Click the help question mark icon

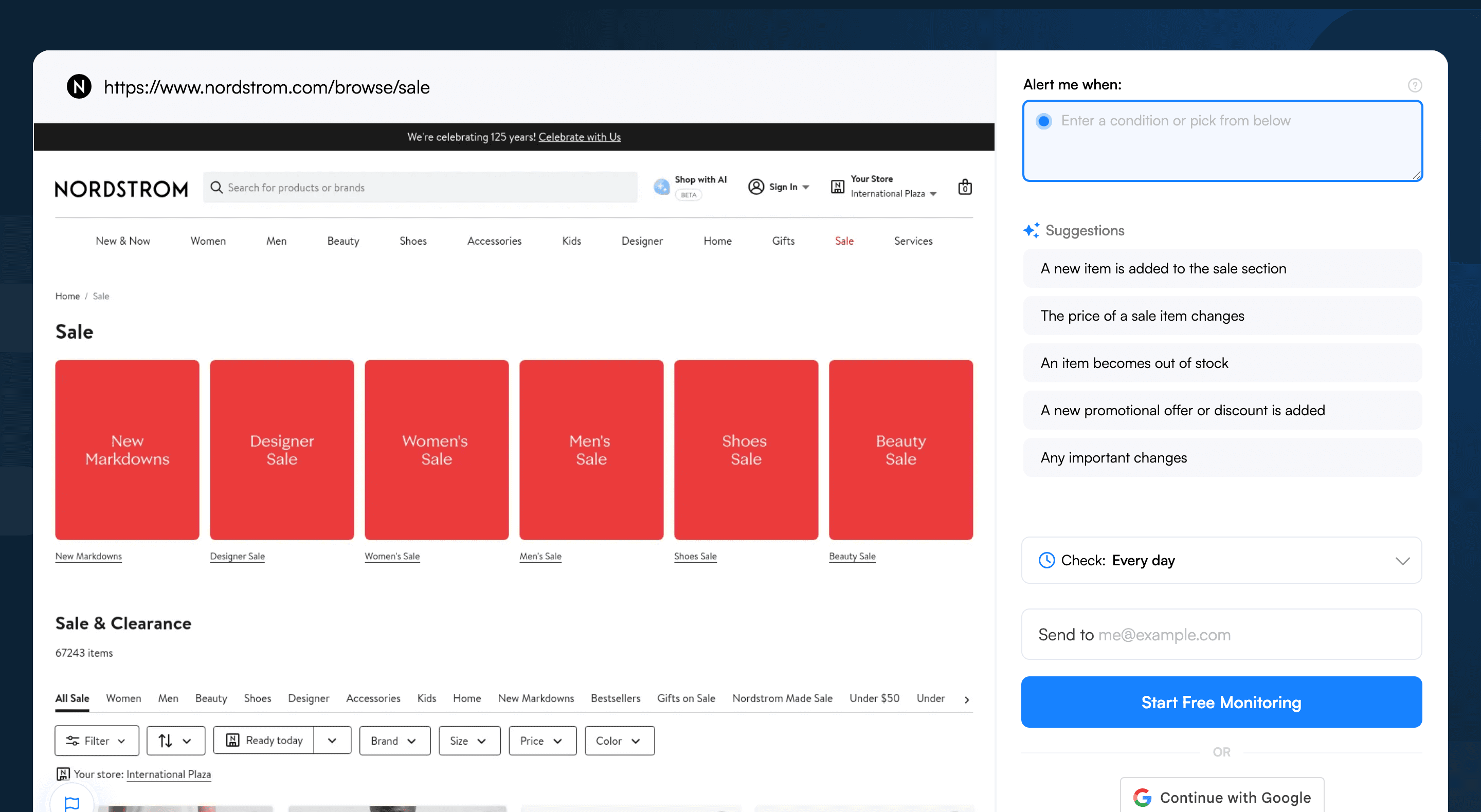point(1414,86)
